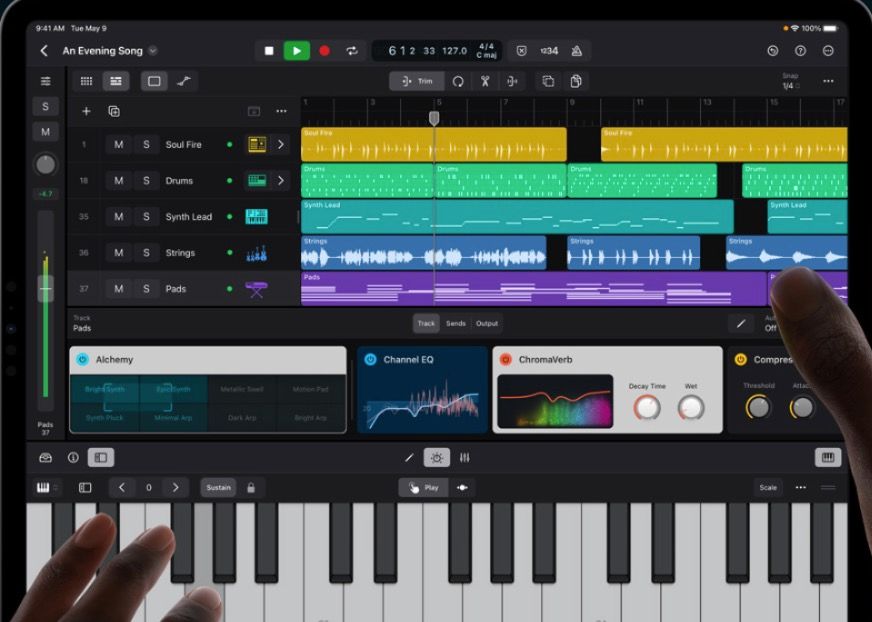Mute the Drums track
Viewport: 872px width, 622px height.
118,181
